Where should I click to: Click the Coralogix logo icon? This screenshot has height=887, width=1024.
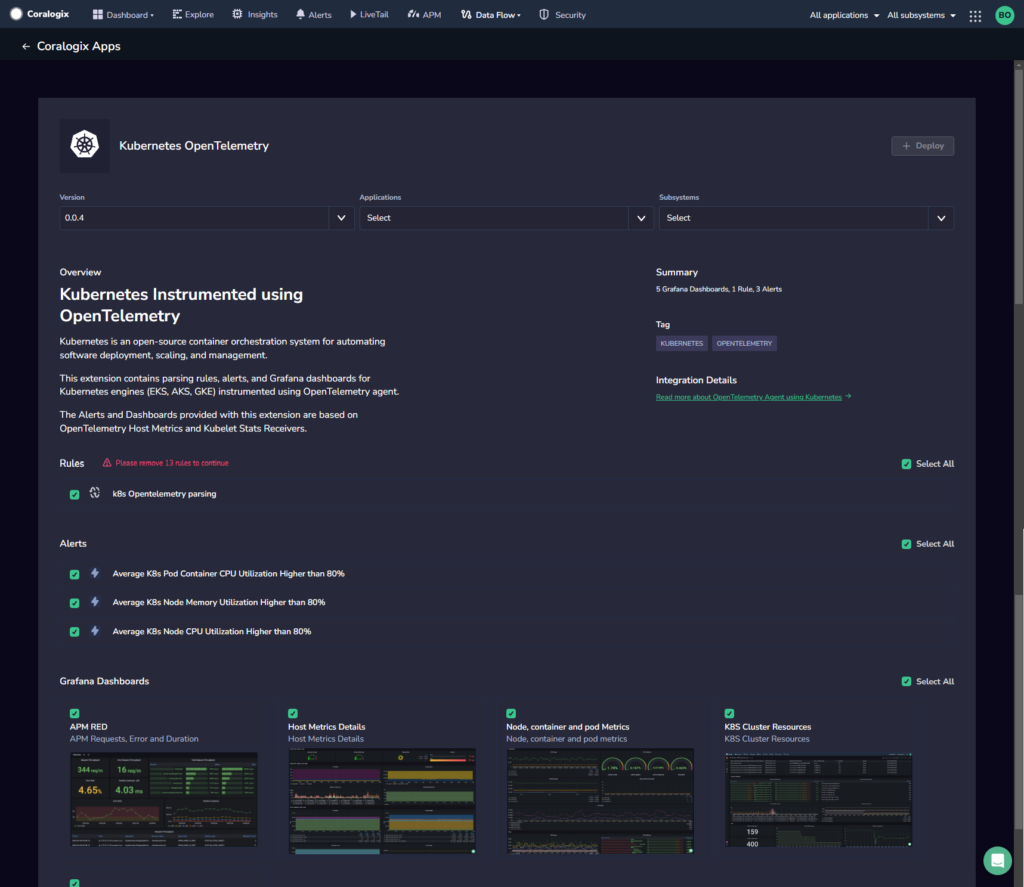16,14
